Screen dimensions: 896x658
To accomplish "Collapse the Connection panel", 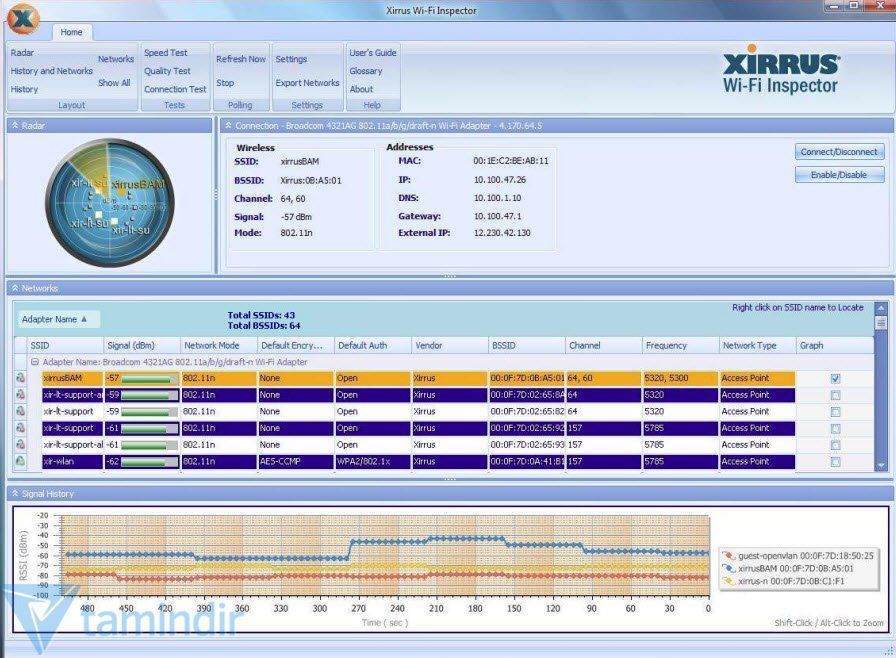I will point(229,125).
